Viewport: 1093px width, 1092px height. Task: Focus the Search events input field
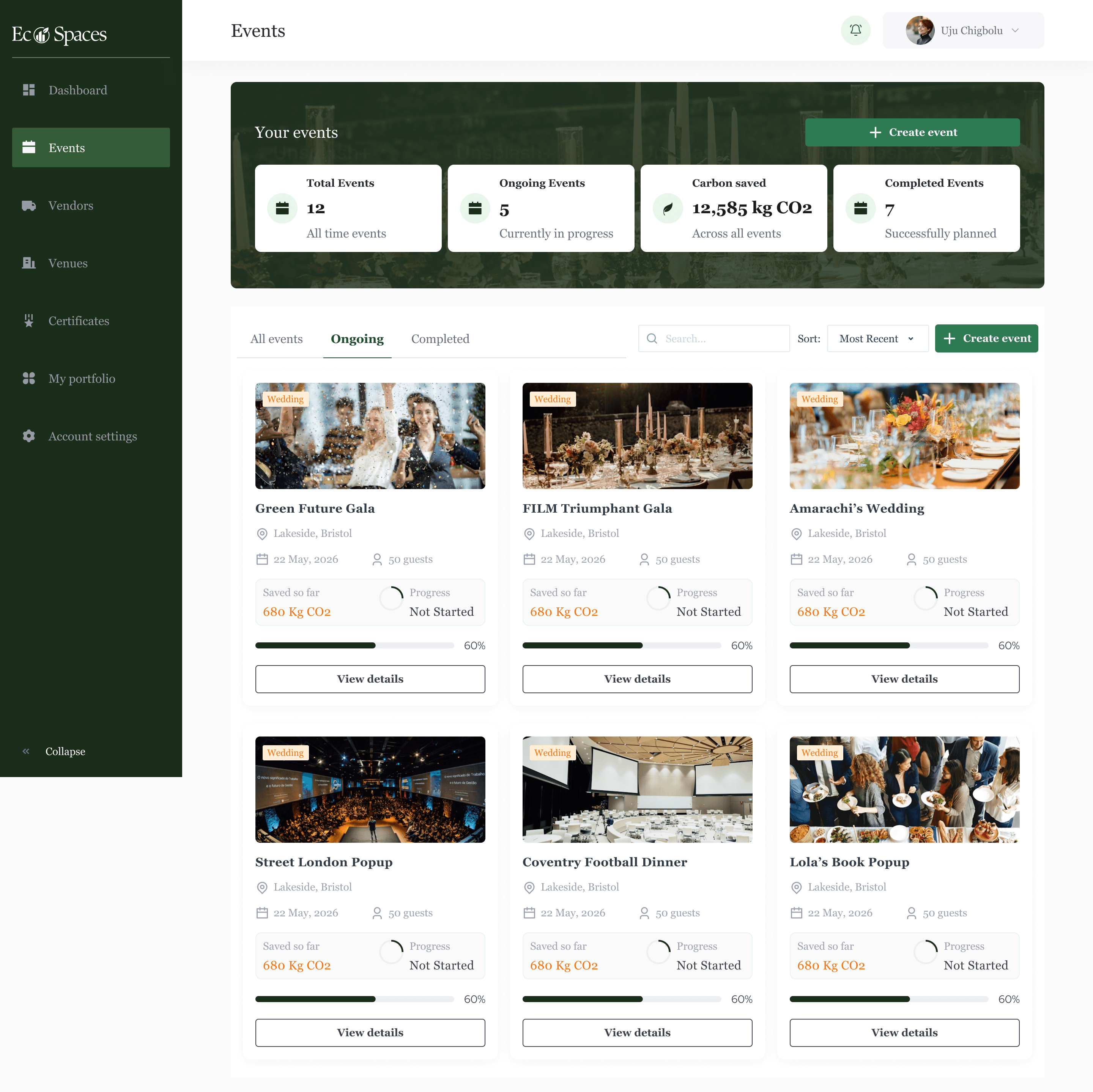pos(714,339)
